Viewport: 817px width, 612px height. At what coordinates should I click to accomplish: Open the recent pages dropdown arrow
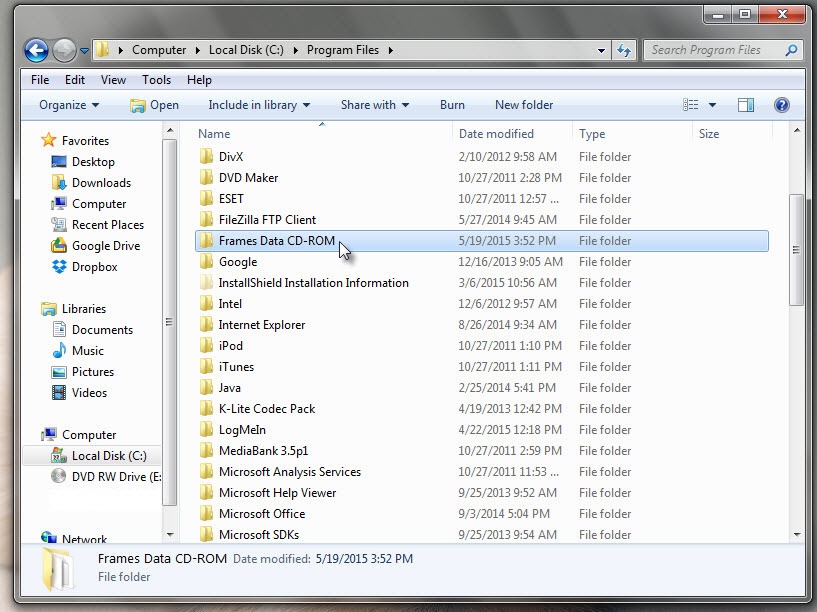(x=84, y=51)
